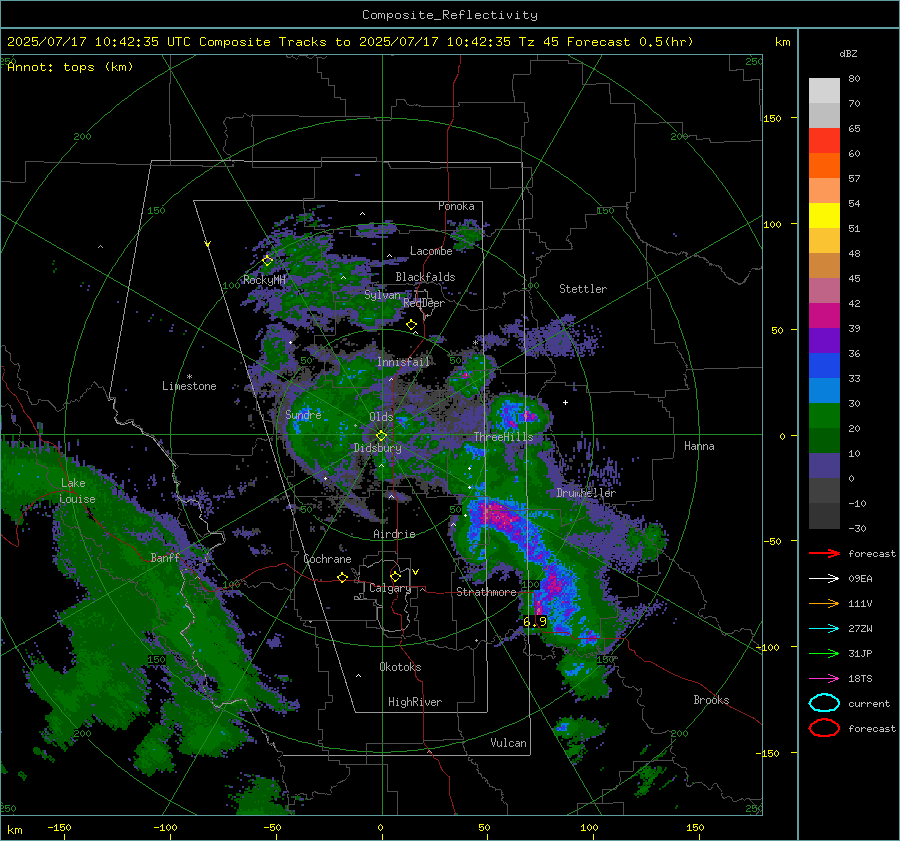The image size is (900, 841).
Task: Click the Lake Louise label
Action: point(77,491)
